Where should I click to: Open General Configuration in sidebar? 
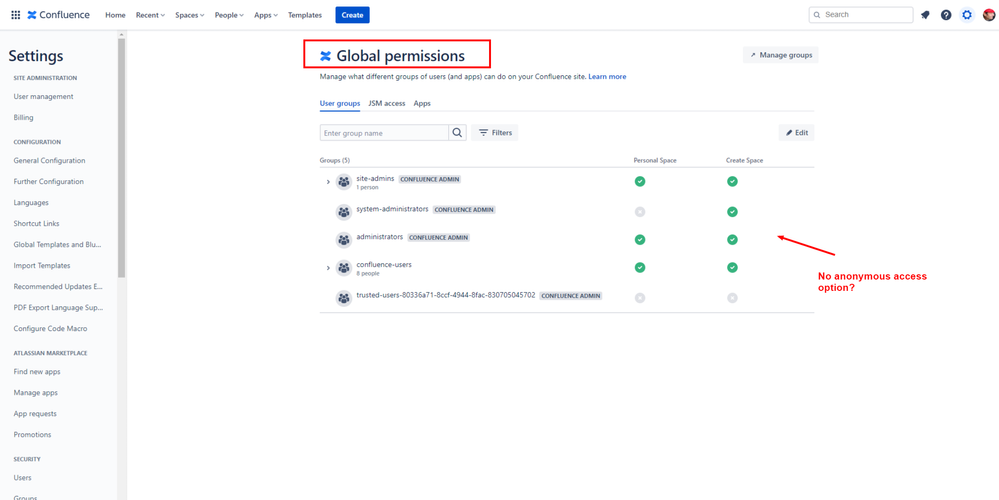coord(49,161)
